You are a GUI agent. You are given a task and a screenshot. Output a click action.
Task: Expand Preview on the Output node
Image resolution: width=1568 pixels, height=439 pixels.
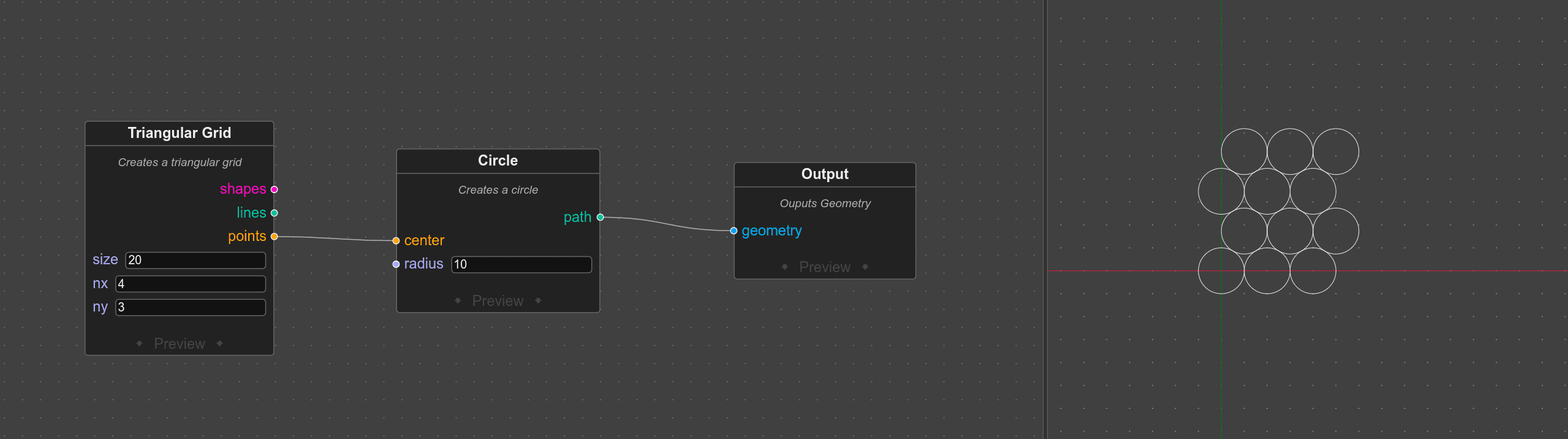(x=824, y=267)
